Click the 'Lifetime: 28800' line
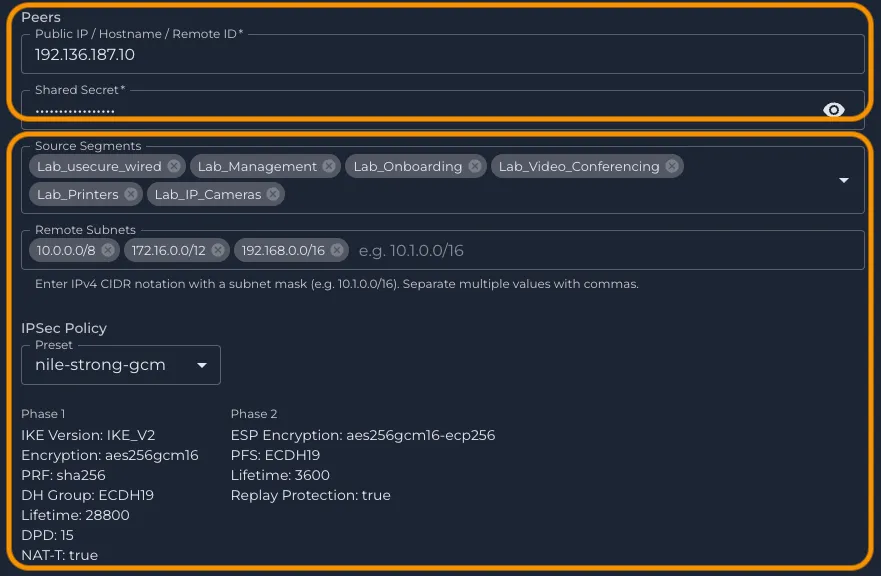 [x=75, y=515]
